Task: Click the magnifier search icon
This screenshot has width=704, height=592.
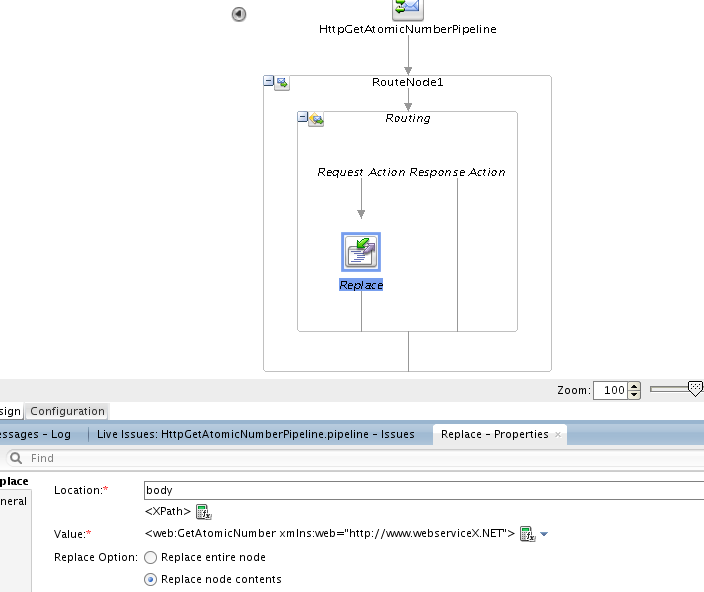Action: (x=16, y=458)
